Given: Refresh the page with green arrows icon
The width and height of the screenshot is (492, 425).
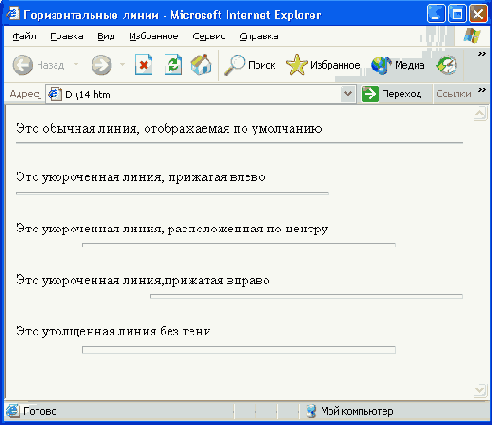Looking at the screenshot, I should pyautogui.click(x=173, y=65).
